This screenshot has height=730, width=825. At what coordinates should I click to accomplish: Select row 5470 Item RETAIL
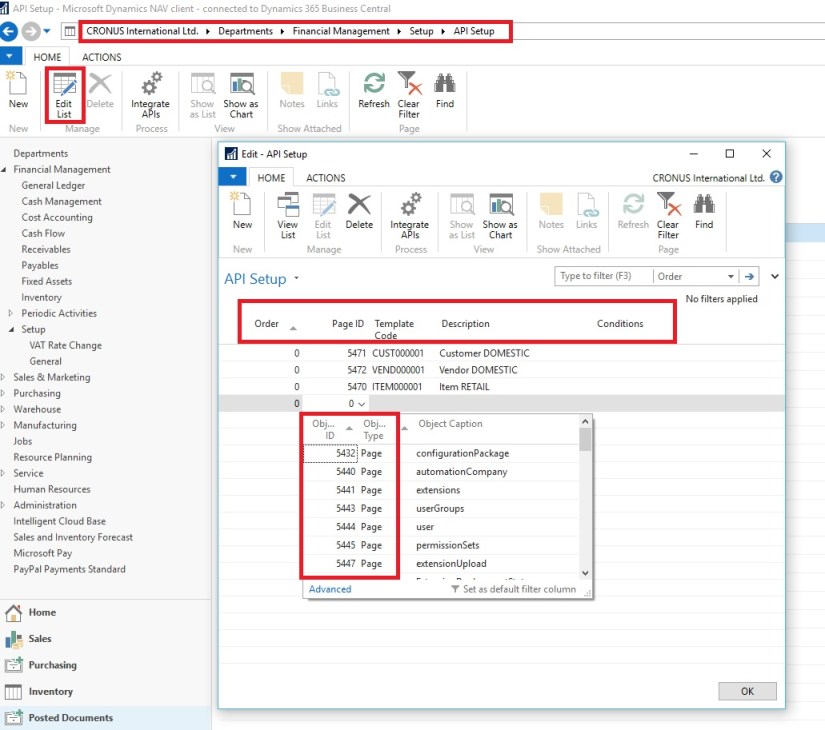pyautogui.click(x=500, y=387)
